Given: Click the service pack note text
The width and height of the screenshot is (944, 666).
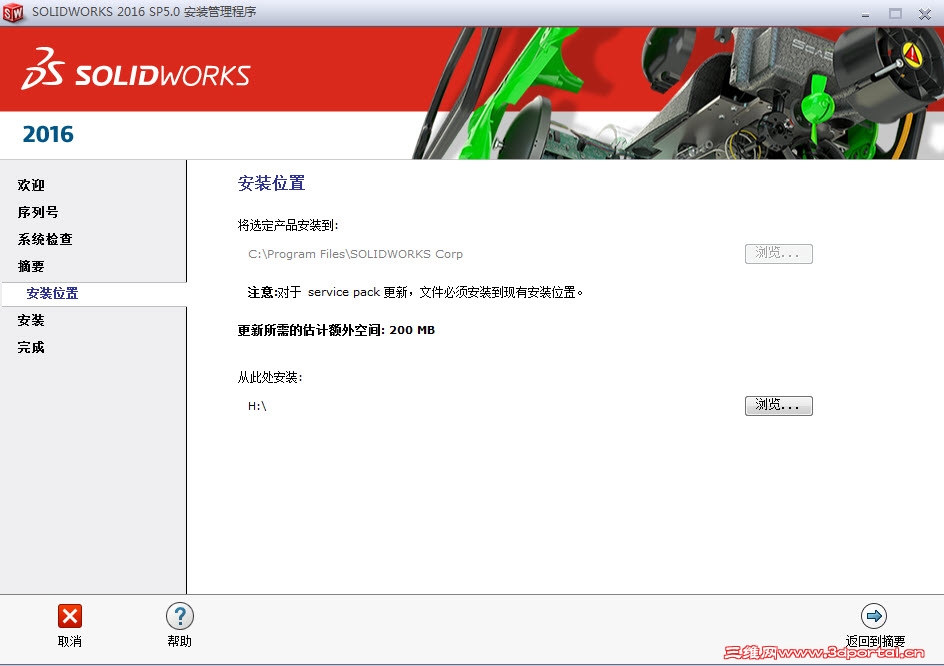Looking at the screenshot, I should [415, 293].
